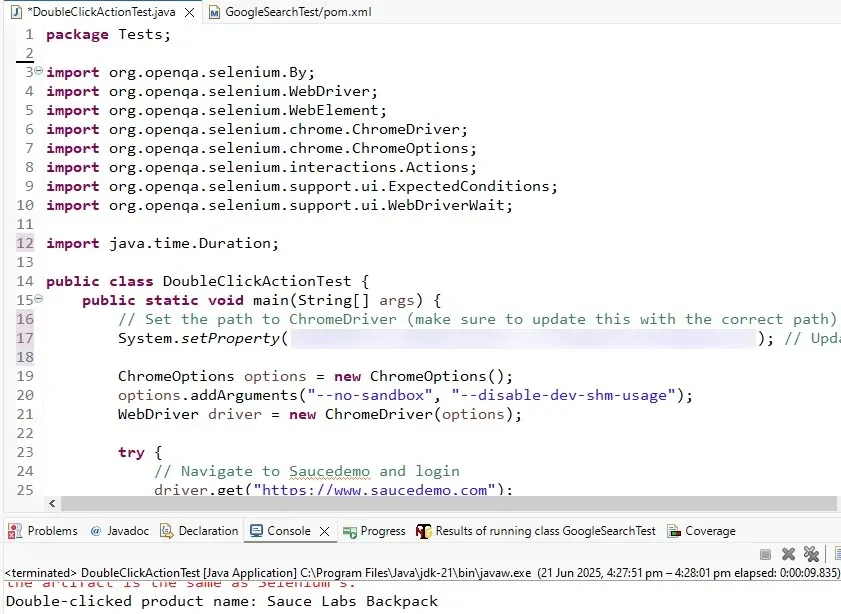Image resolution: width=841 pixels, height=614 pixels.
Task: Switch to the DoubleClickActionTest.java editor tab
Action: (101, 12)
